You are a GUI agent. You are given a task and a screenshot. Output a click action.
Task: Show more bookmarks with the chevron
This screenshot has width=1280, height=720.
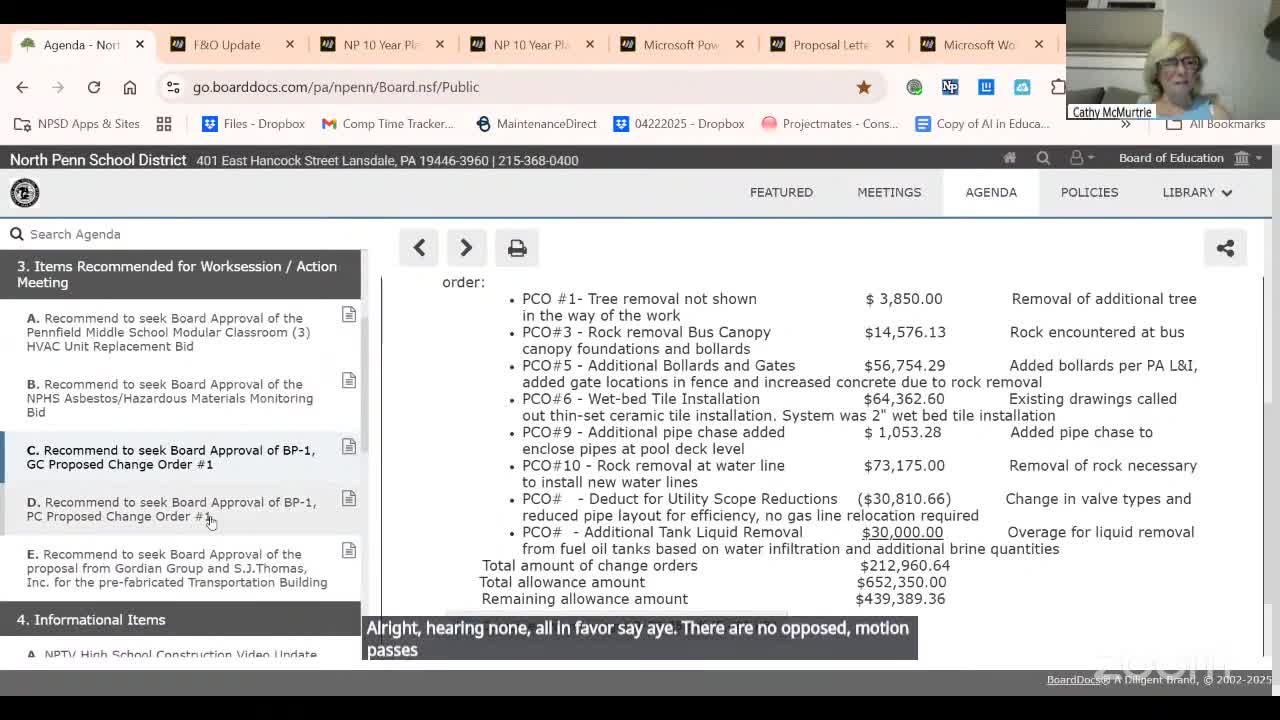(1126, 124)
